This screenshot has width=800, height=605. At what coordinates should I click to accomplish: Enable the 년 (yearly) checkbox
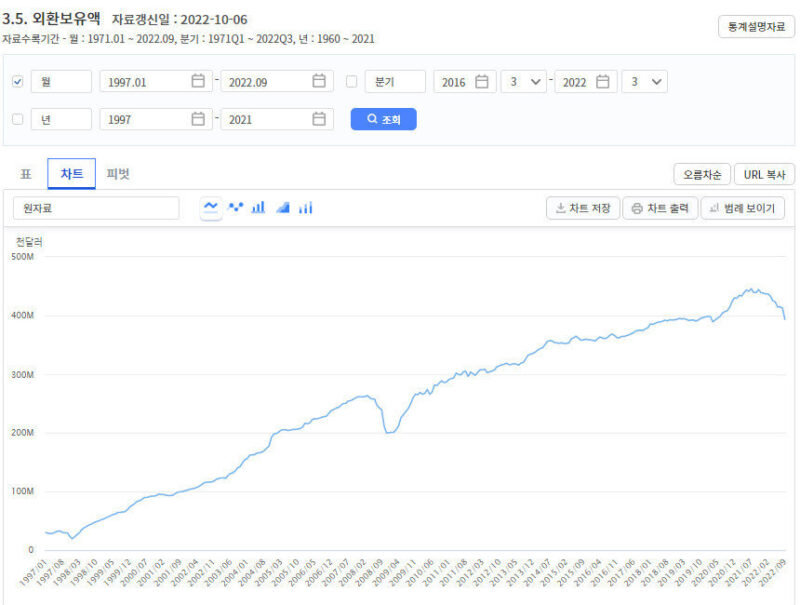[x=17, y=119]
